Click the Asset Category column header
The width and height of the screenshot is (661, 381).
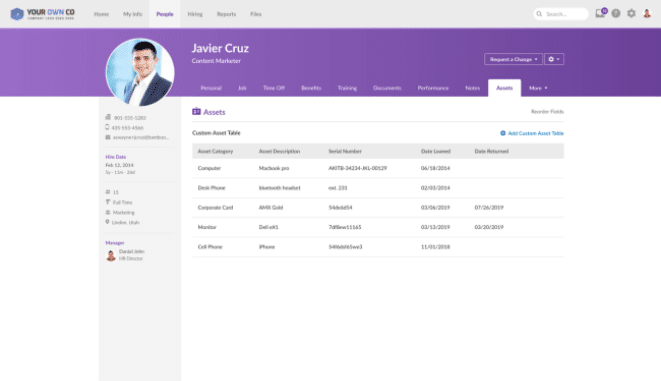215,151
